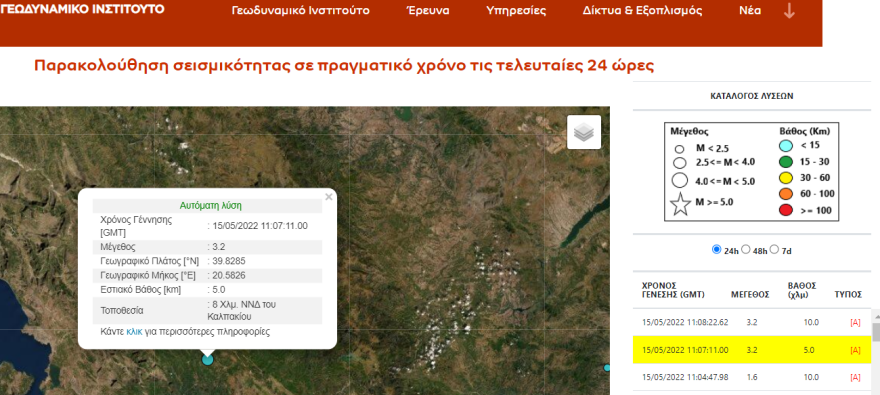Screen dimensions: 880x395
Task: Click the latitude value 39.8285 in popup
Action: 228,261
